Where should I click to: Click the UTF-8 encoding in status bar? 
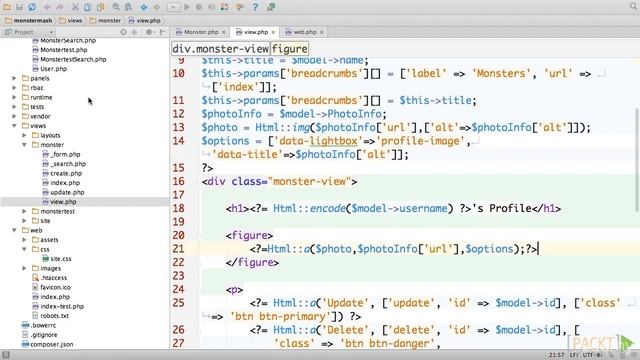pos(593,355)
